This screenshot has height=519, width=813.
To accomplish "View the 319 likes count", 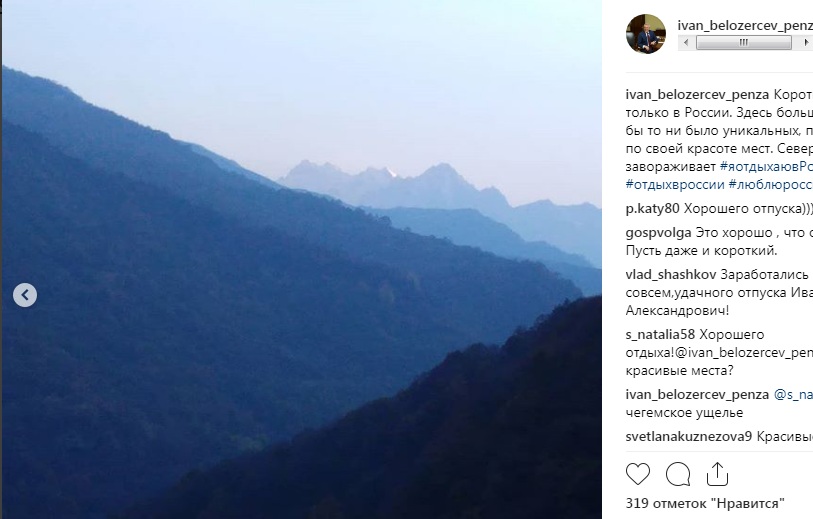I will tap(705, 502).
